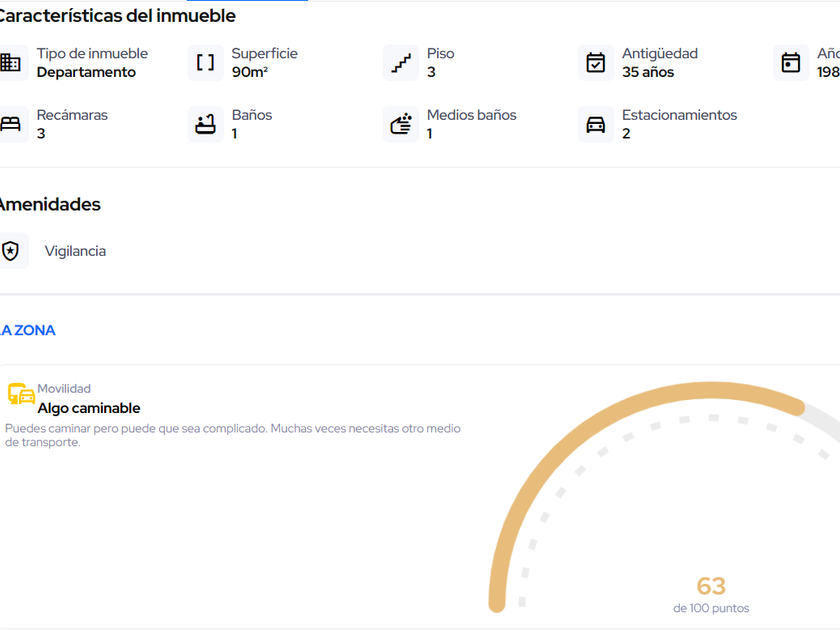Screen dimensions: 840x630
Task: Click the Superficie brackets icon
Action: point(205,63)
